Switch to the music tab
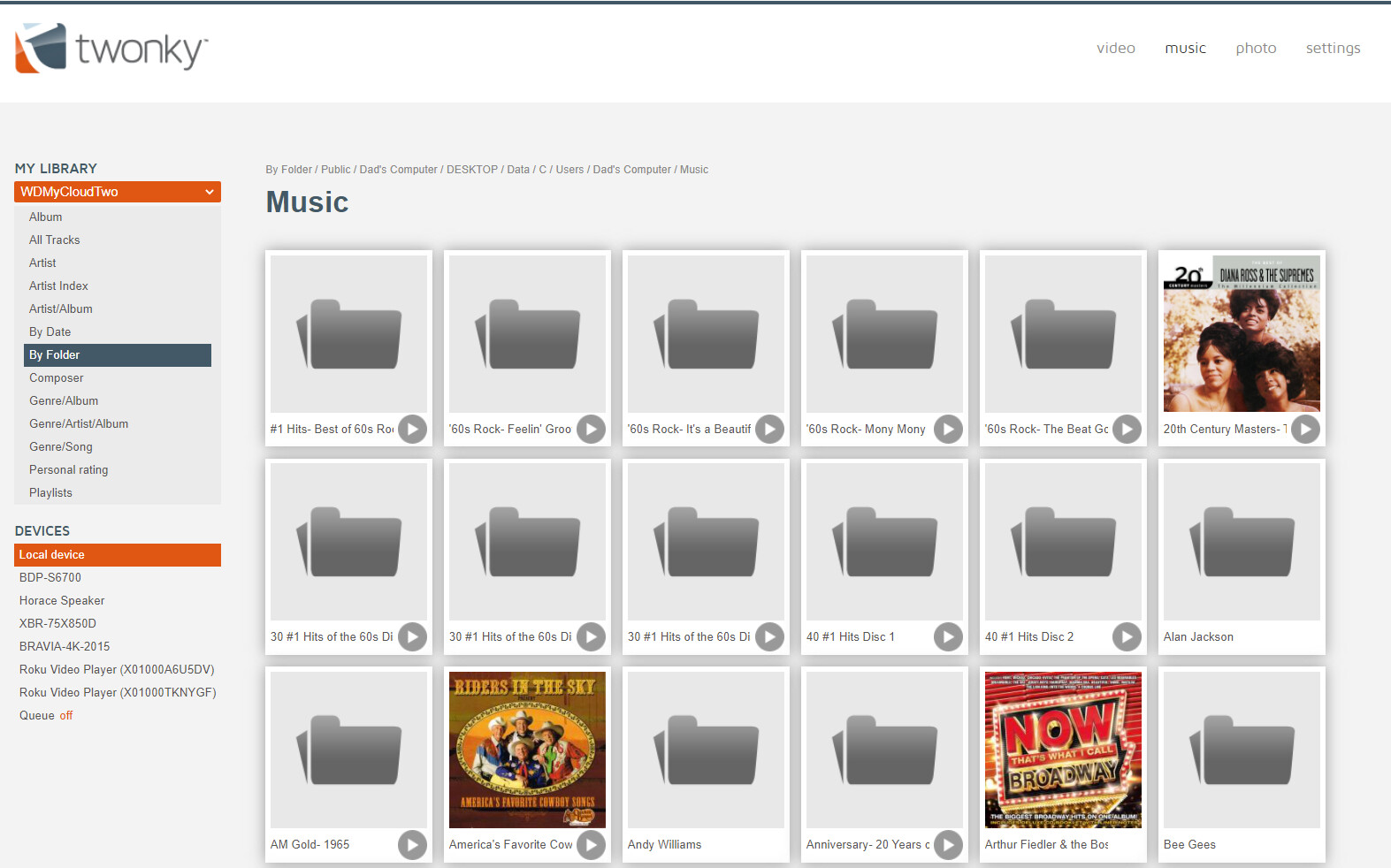Viewport: 1391px width, 868px height. [x=1185, y=48]
